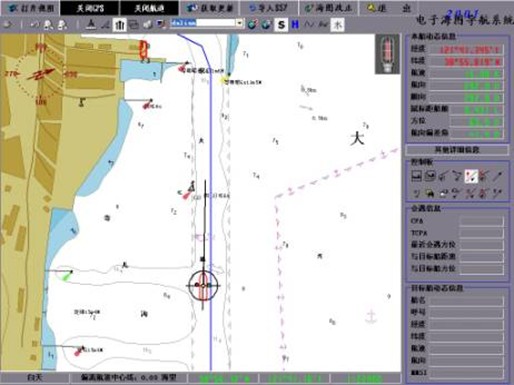Screen dimensions: 514x385
Task: Click the 海图改正 chart correction button
Action: 329,8
